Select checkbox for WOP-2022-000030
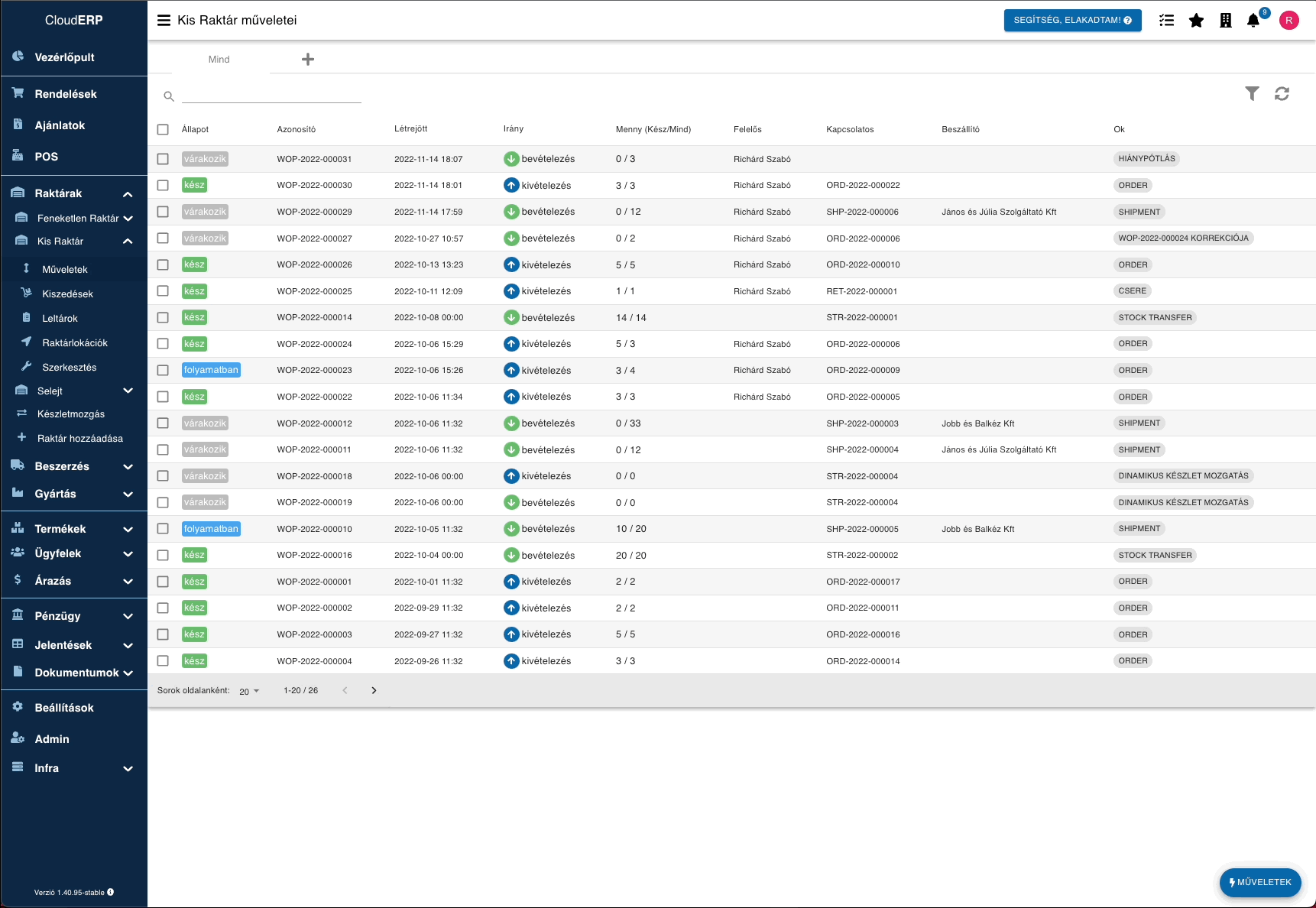 (163, 185)
